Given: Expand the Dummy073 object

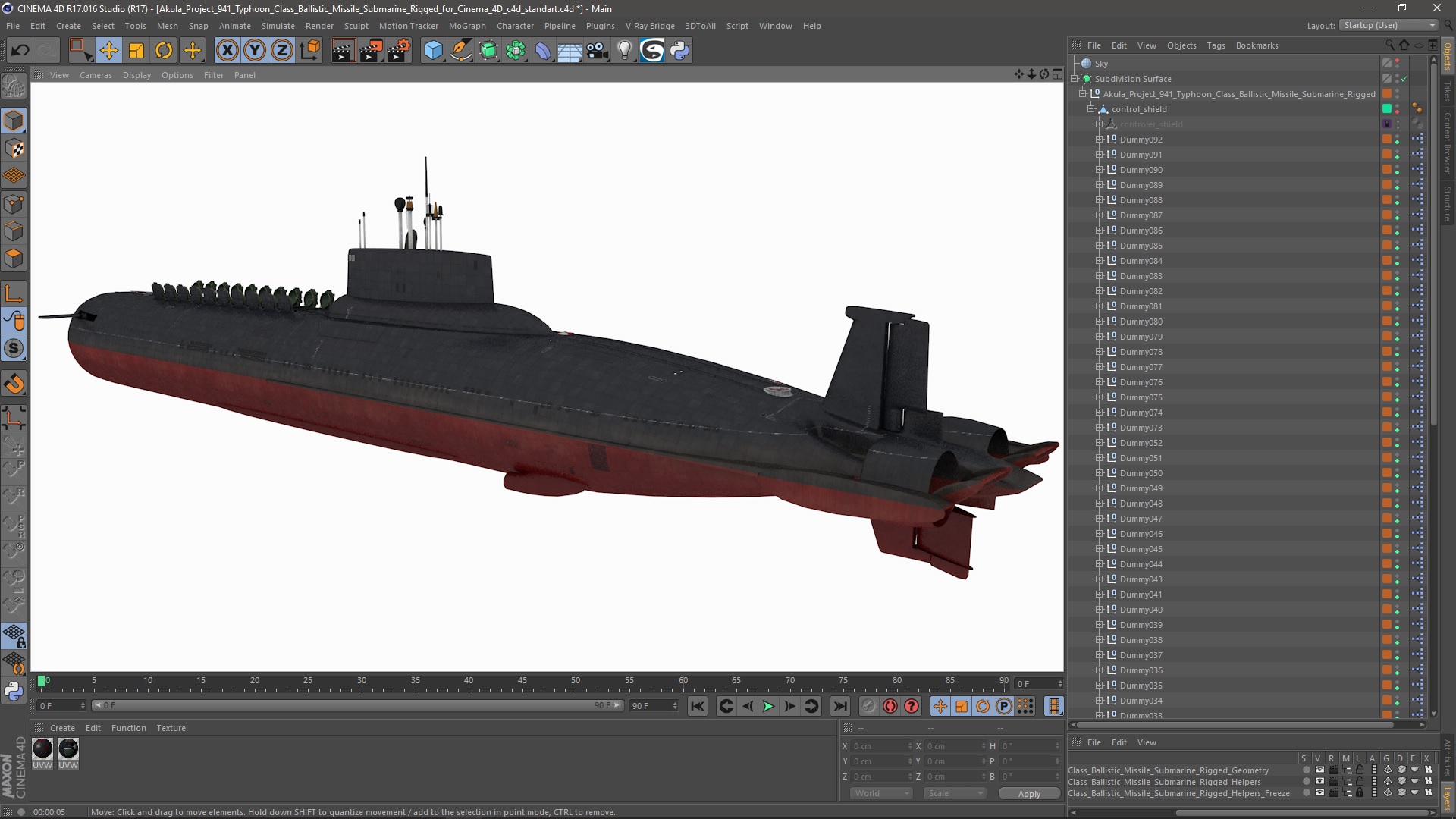Looking at the screenshot, I should tap(1099, 428).
